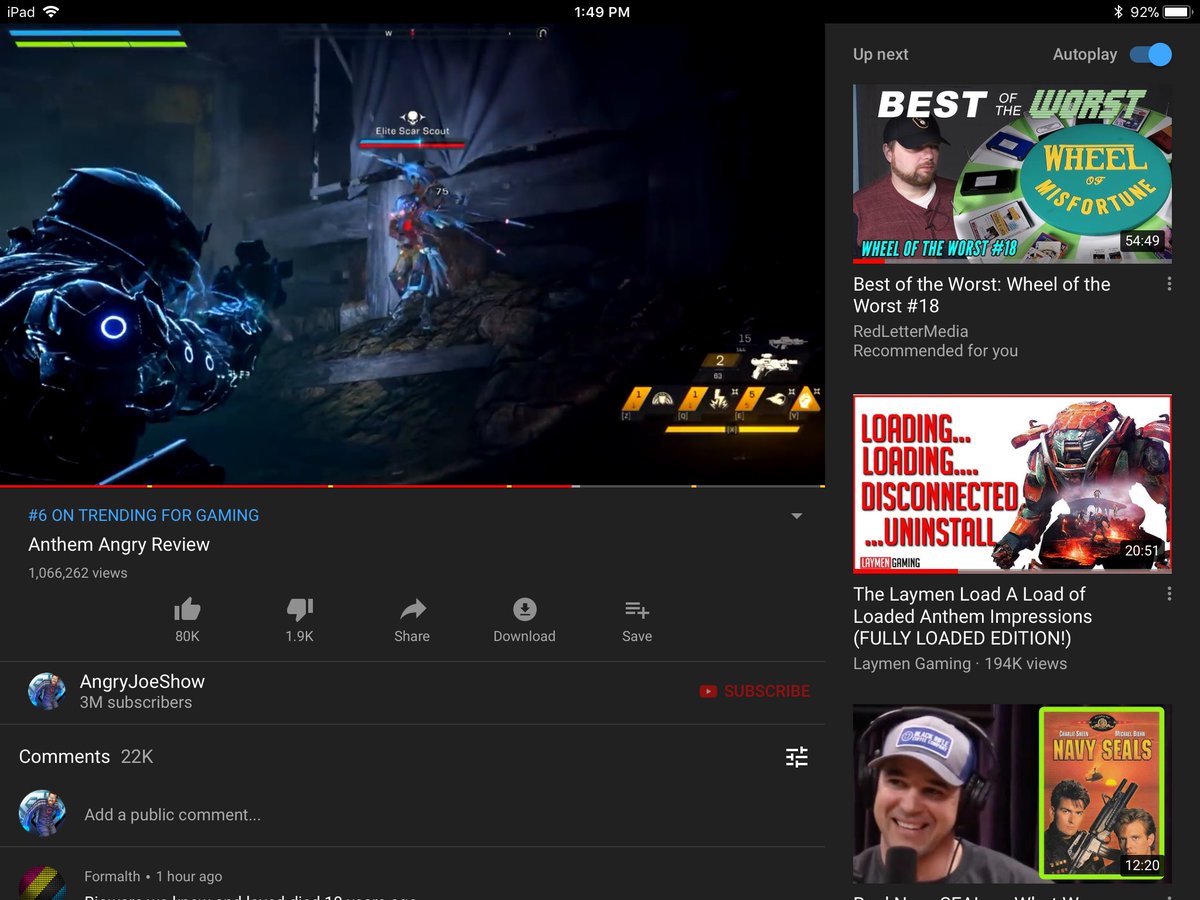
Task: Turn off the Autoplay switch
Action: (1151, 54)
